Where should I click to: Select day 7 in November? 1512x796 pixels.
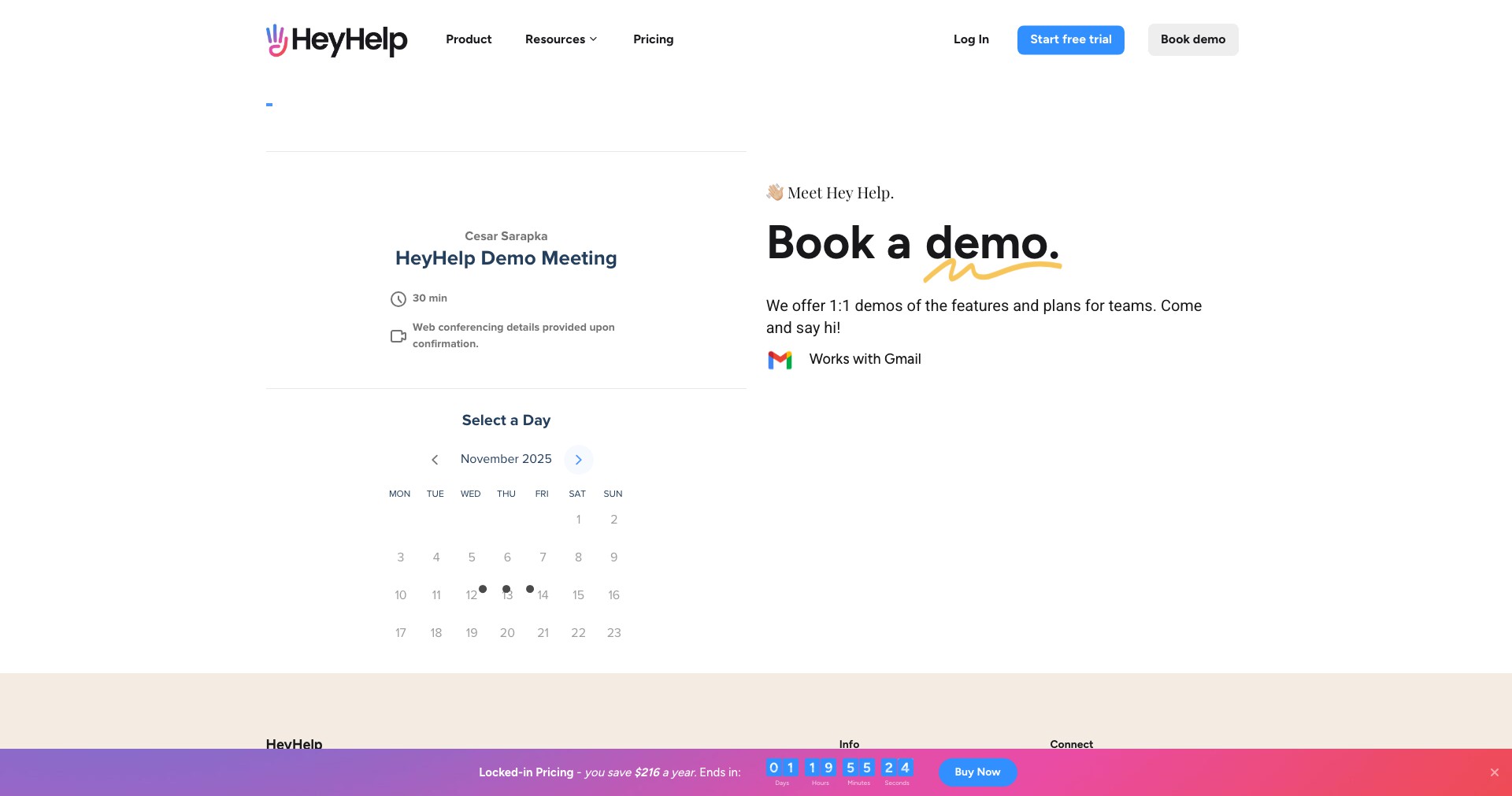pos(543,557)
